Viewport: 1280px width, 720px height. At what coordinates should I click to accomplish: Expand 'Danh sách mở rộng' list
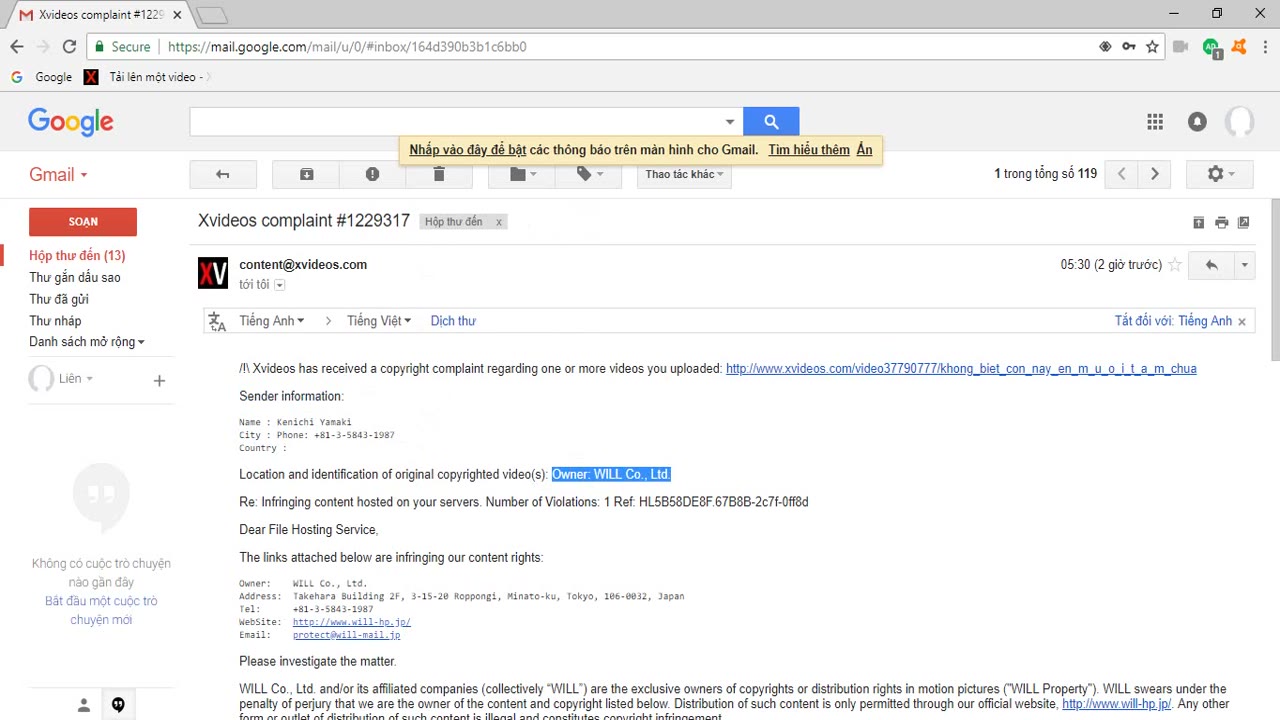[x=87, y=342]
